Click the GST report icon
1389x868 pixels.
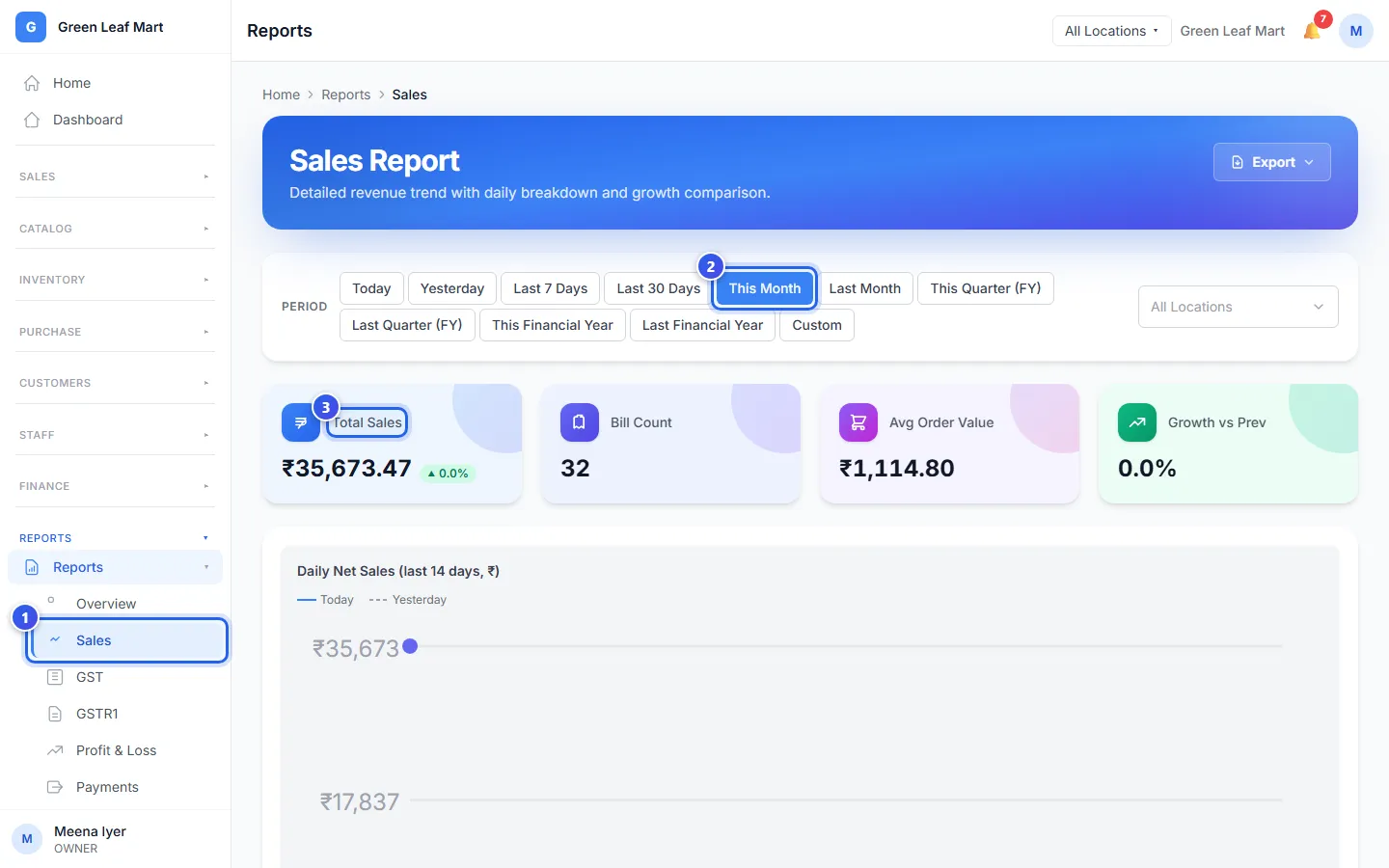point(55,677)
